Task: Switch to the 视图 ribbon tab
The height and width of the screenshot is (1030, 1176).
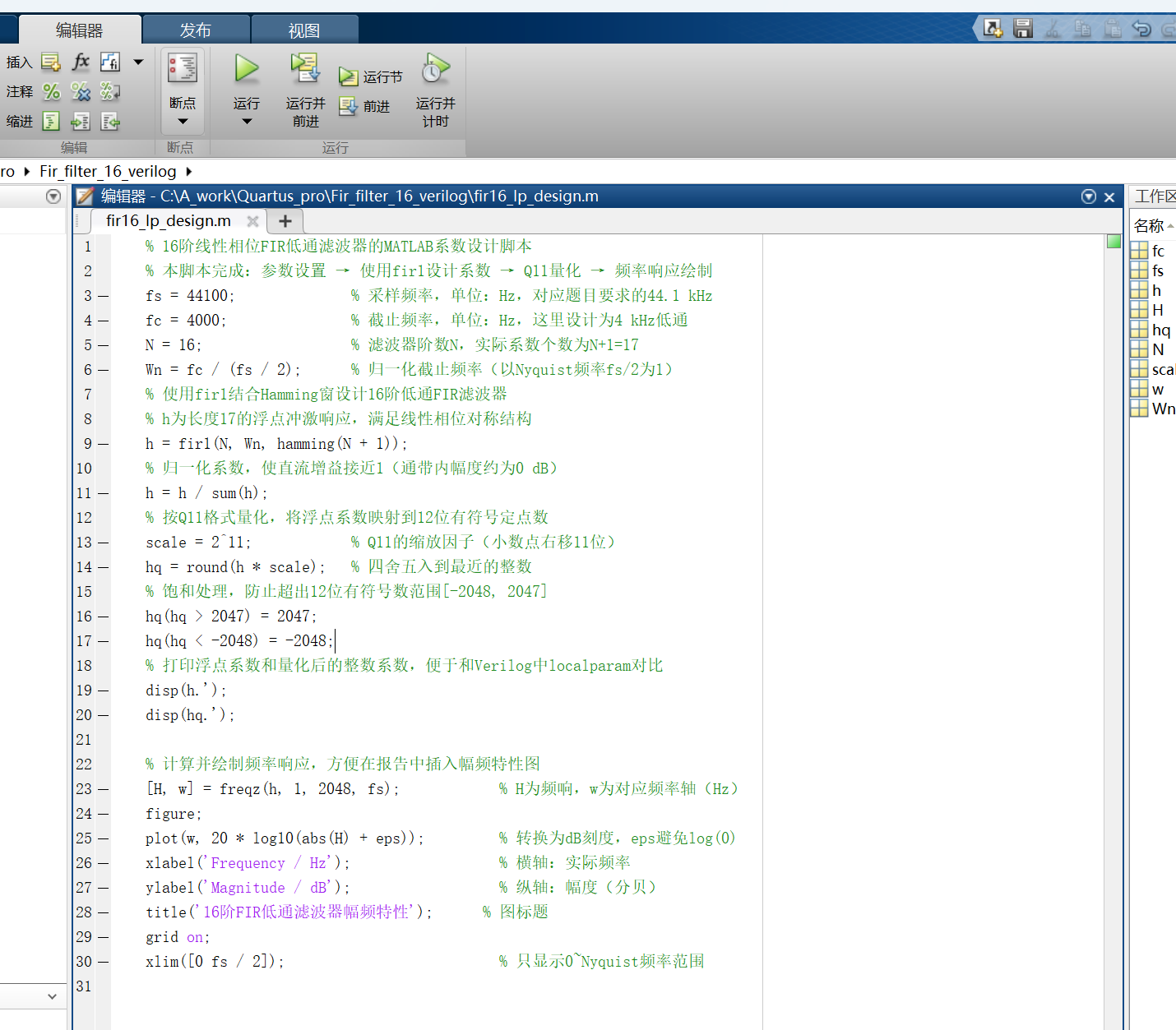Action: click(x=304, y=30)
